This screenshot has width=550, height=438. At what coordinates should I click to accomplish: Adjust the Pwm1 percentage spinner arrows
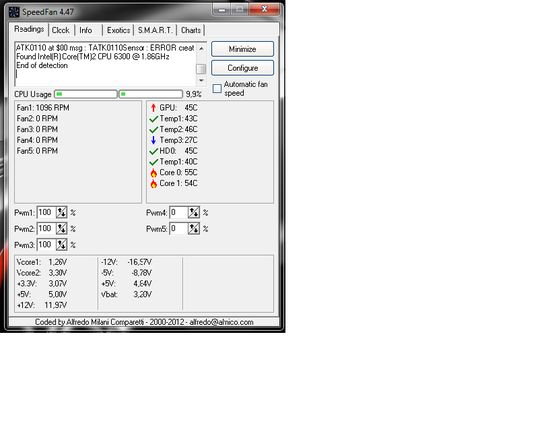(61, 213)
